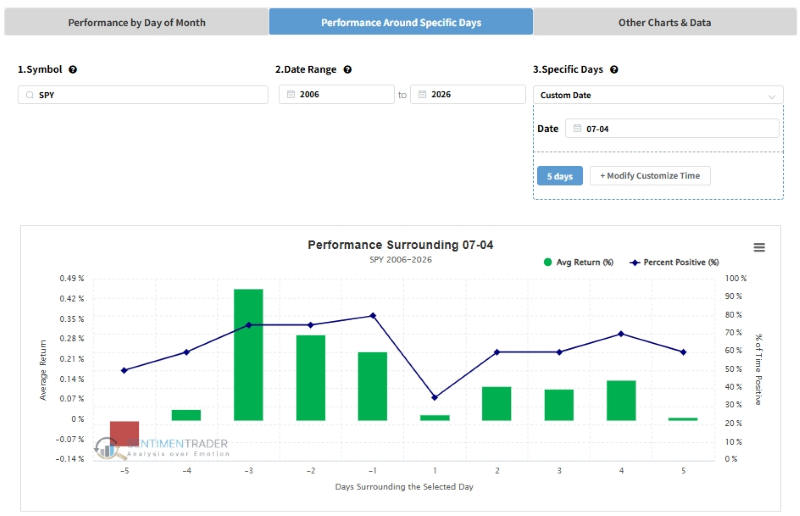Click the green bar at day 4

[x=621, y=401]
